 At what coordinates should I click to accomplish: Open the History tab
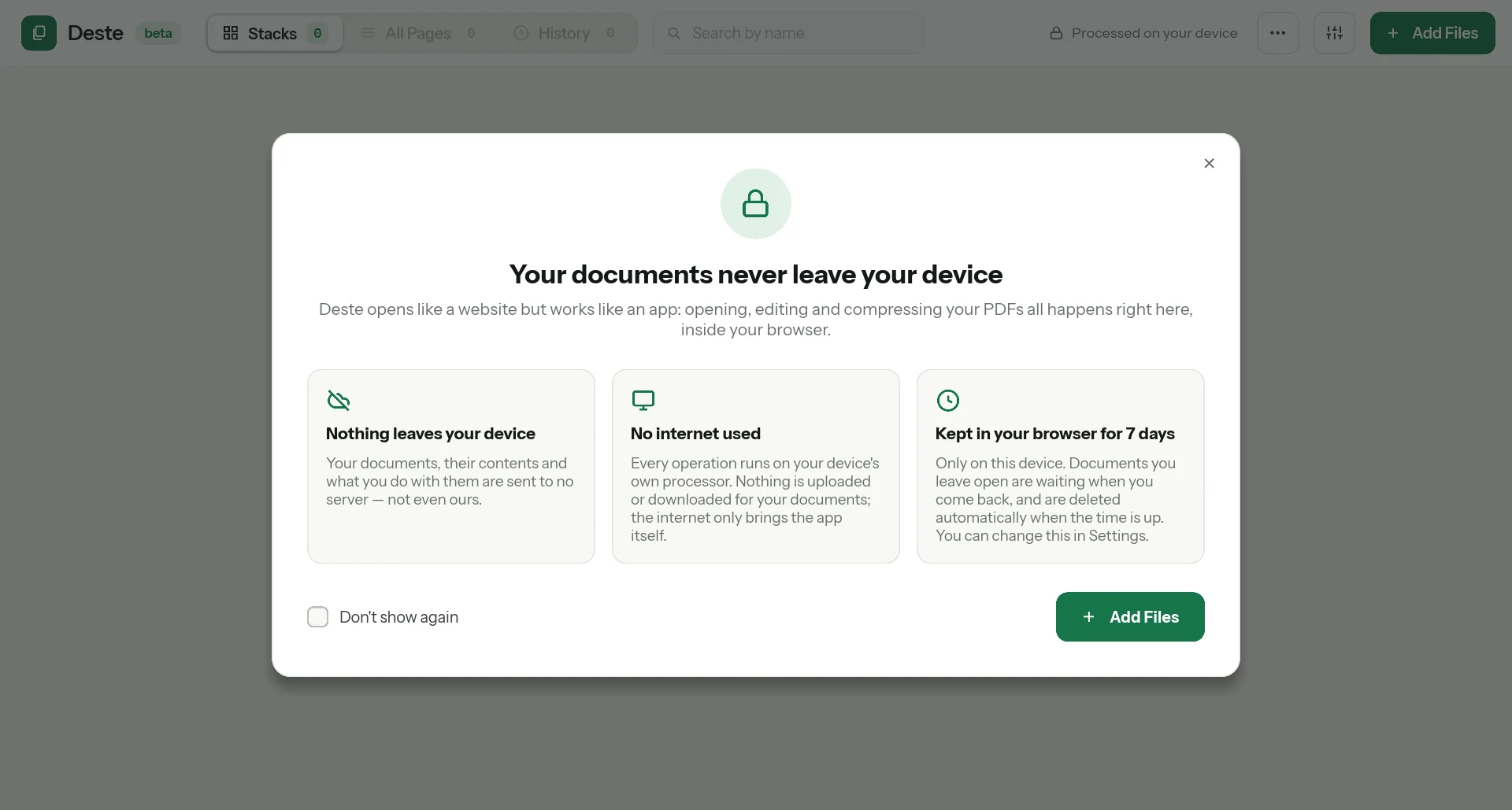tap(564, 33)
